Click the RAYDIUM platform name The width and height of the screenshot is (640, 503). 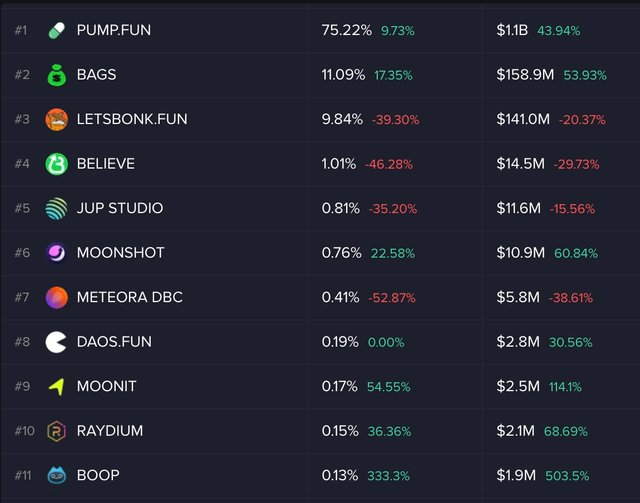point(110,431)
